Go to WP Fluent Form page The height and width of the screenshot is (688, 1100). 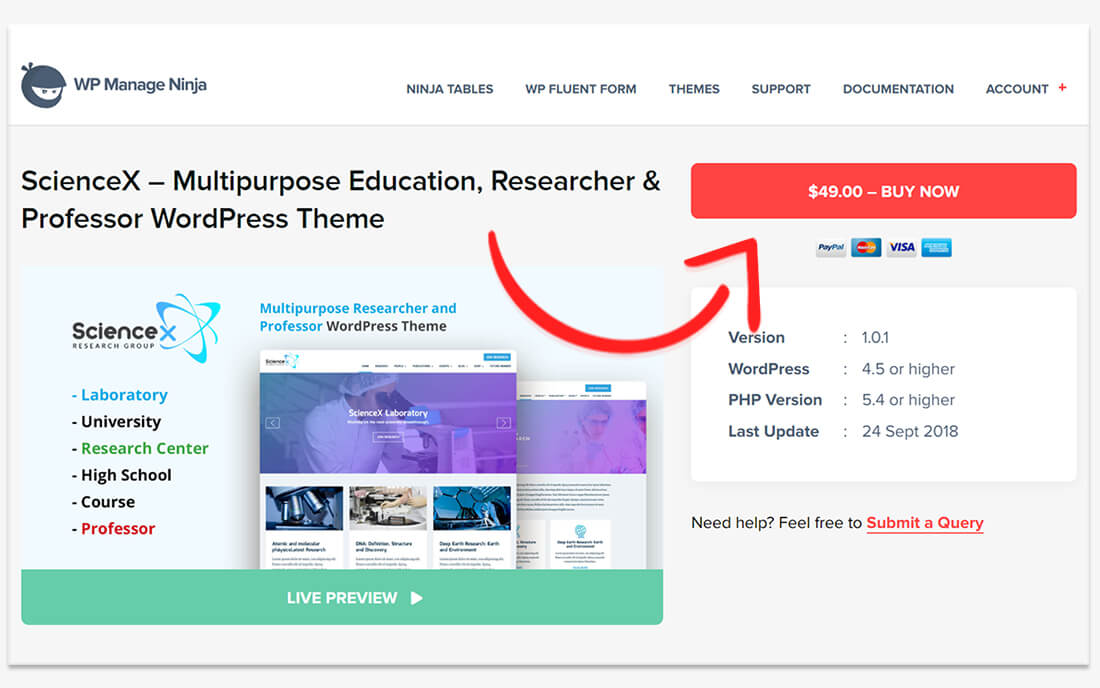click(x=580, y=89)
